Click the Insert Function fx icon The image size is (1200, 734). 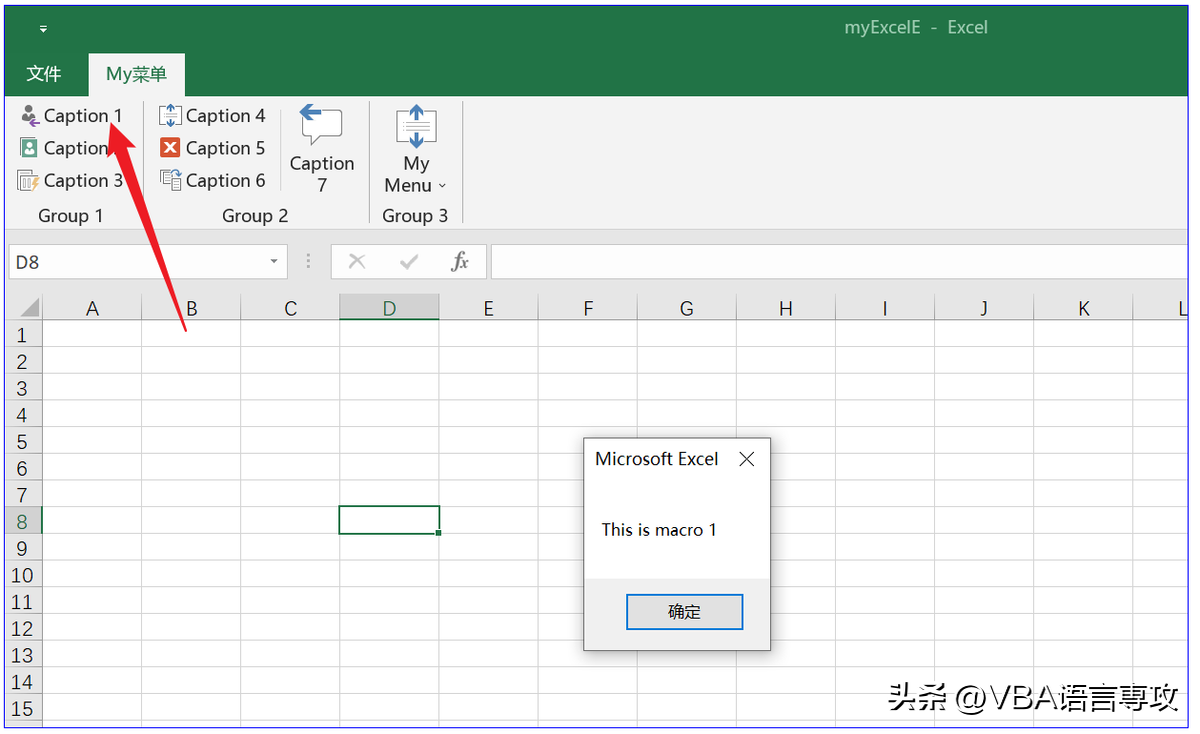click(460, 262)
